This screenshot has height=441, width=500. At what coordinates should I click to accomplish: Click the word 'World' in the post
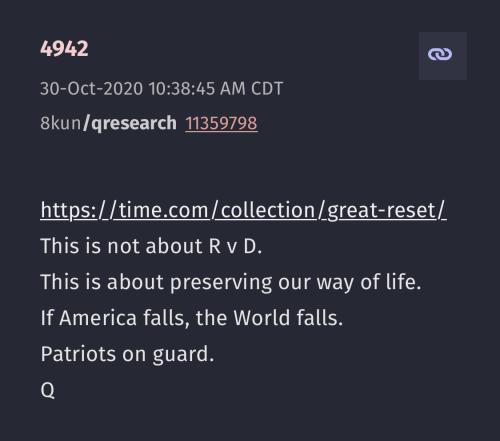click(262, 318)
